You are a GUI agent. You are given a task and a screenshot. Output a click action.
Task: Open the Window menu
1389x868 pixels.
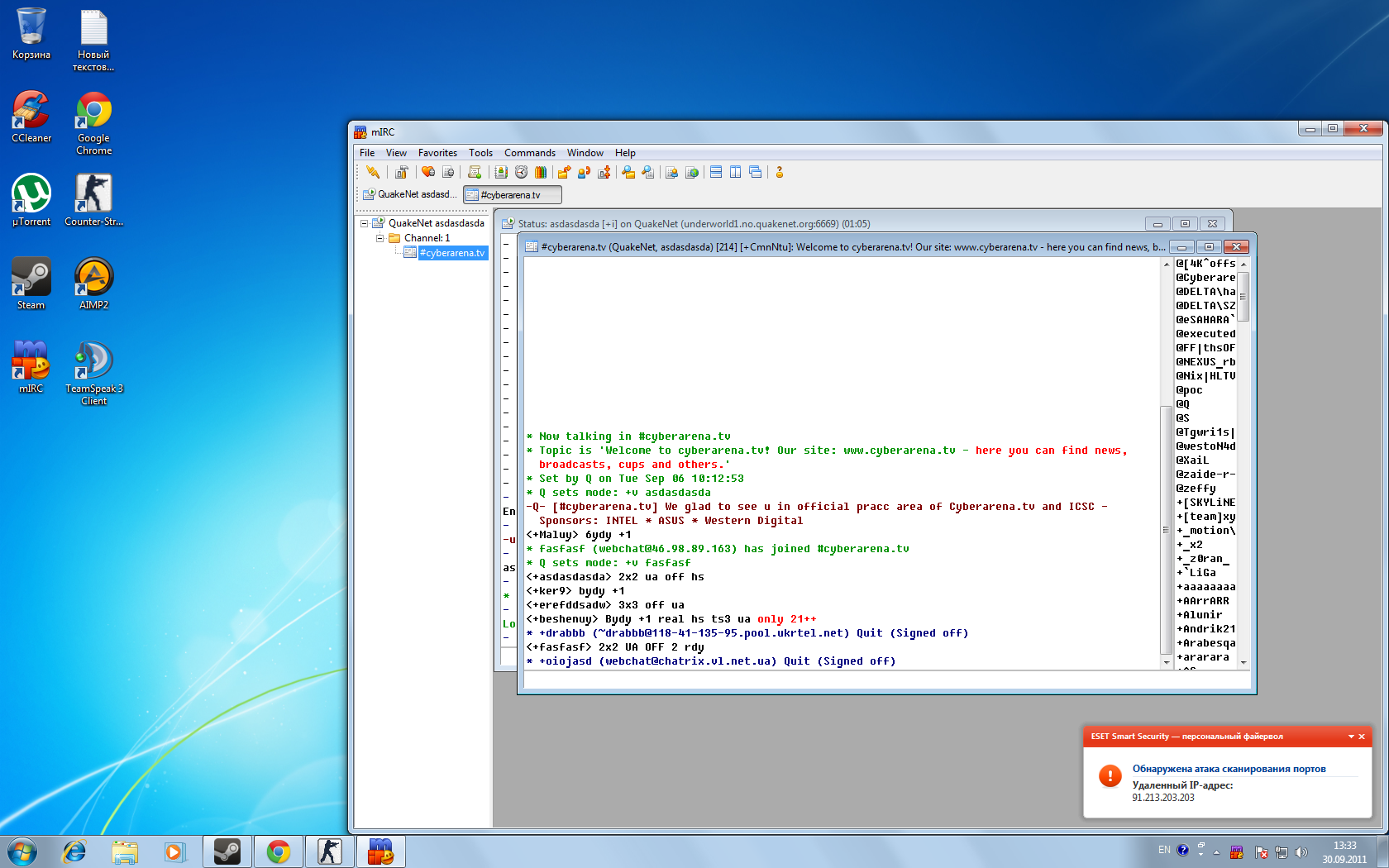tap(585, 153)
